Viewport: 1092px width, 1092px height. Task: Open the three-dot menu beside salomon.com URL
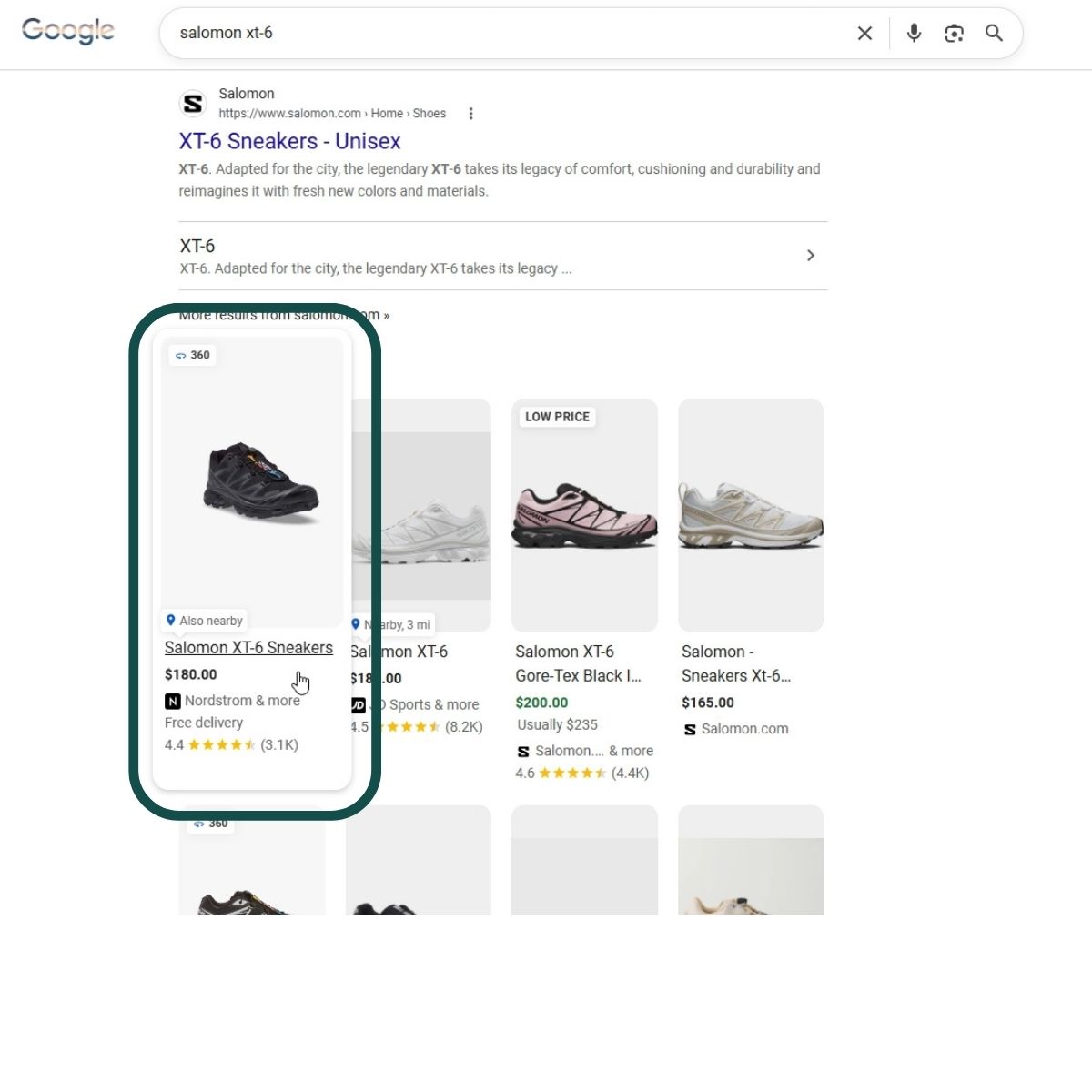[x=470, y=114]
